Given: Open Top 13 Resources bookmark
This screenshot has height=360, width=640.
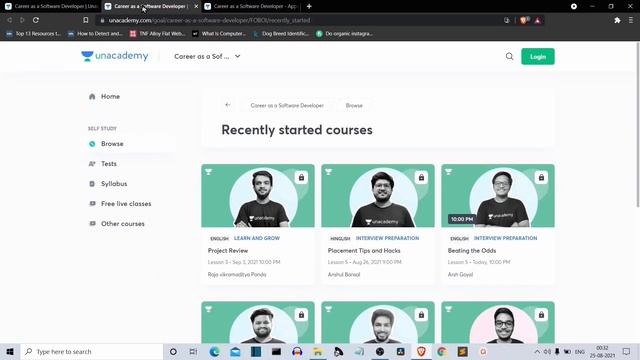Looking at the screenshot, I should point(33,33).
